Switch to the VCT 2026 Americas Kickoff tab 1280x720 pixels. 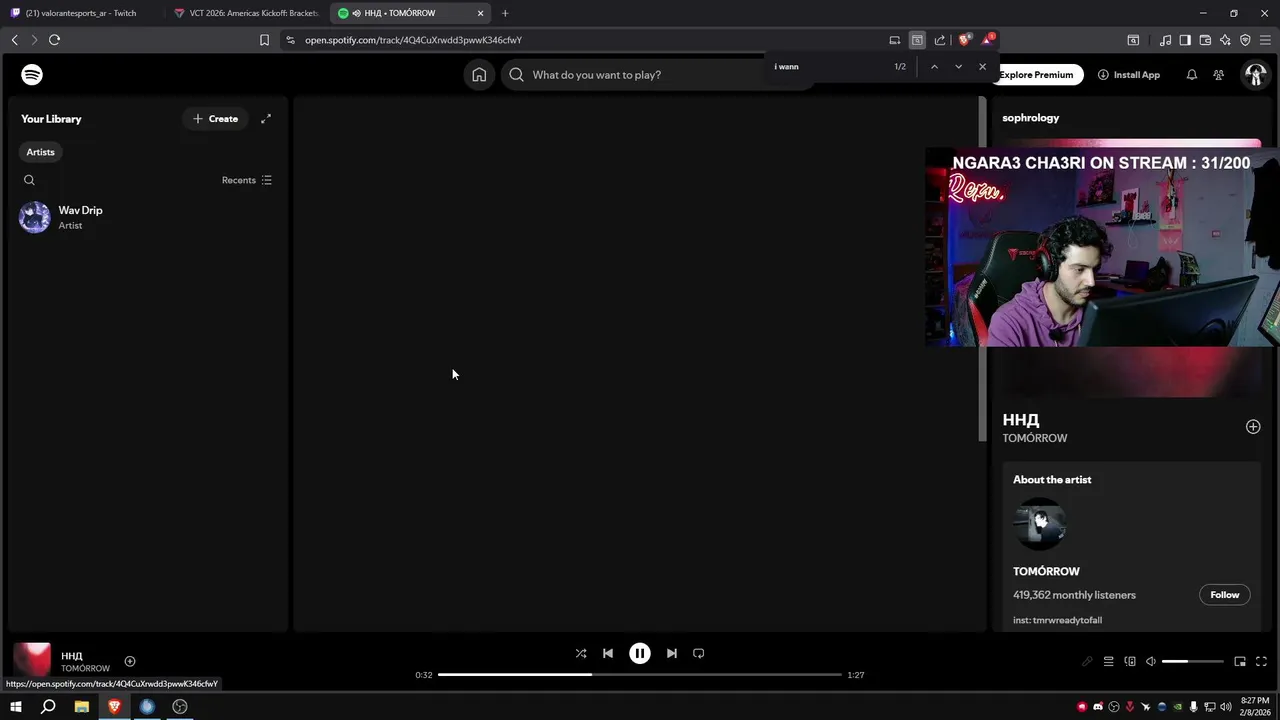(x=247, y=13)
